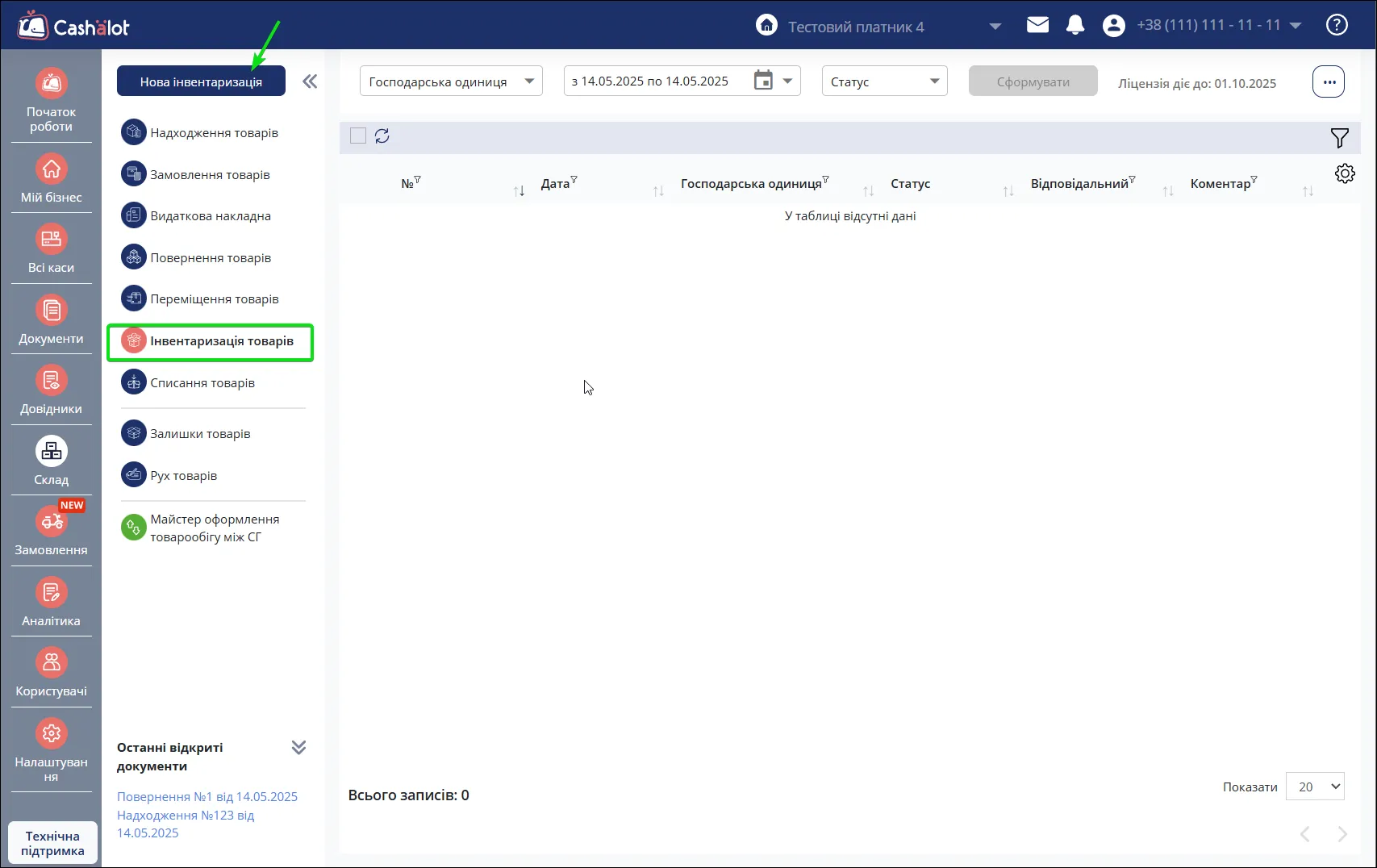Tick the select-all checkbox in table toolbar

358,136
